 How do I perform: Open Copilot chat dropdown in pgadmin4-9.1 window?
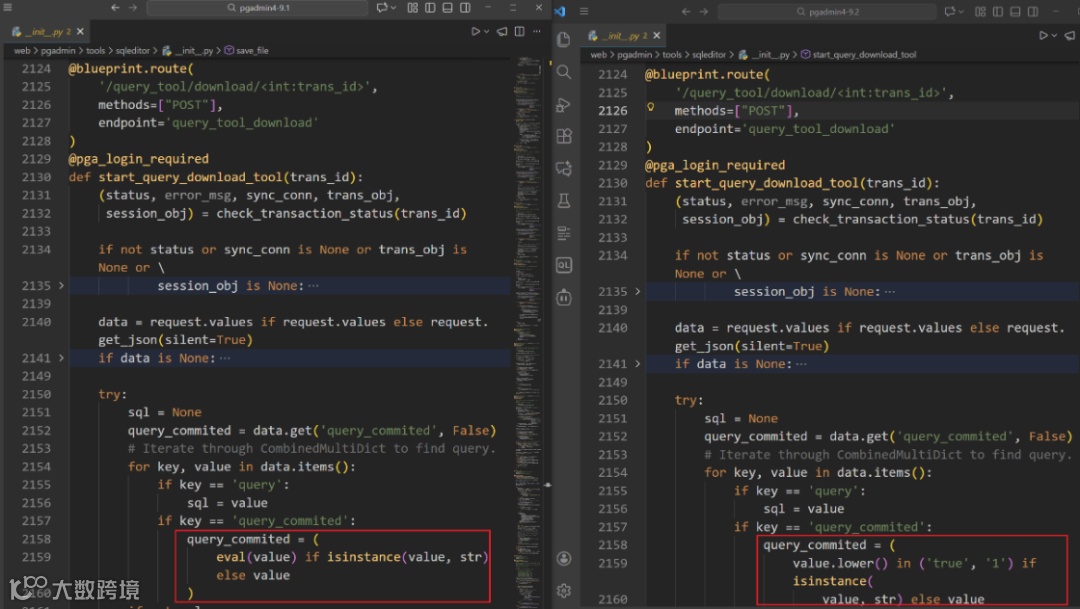coord(393,8)
